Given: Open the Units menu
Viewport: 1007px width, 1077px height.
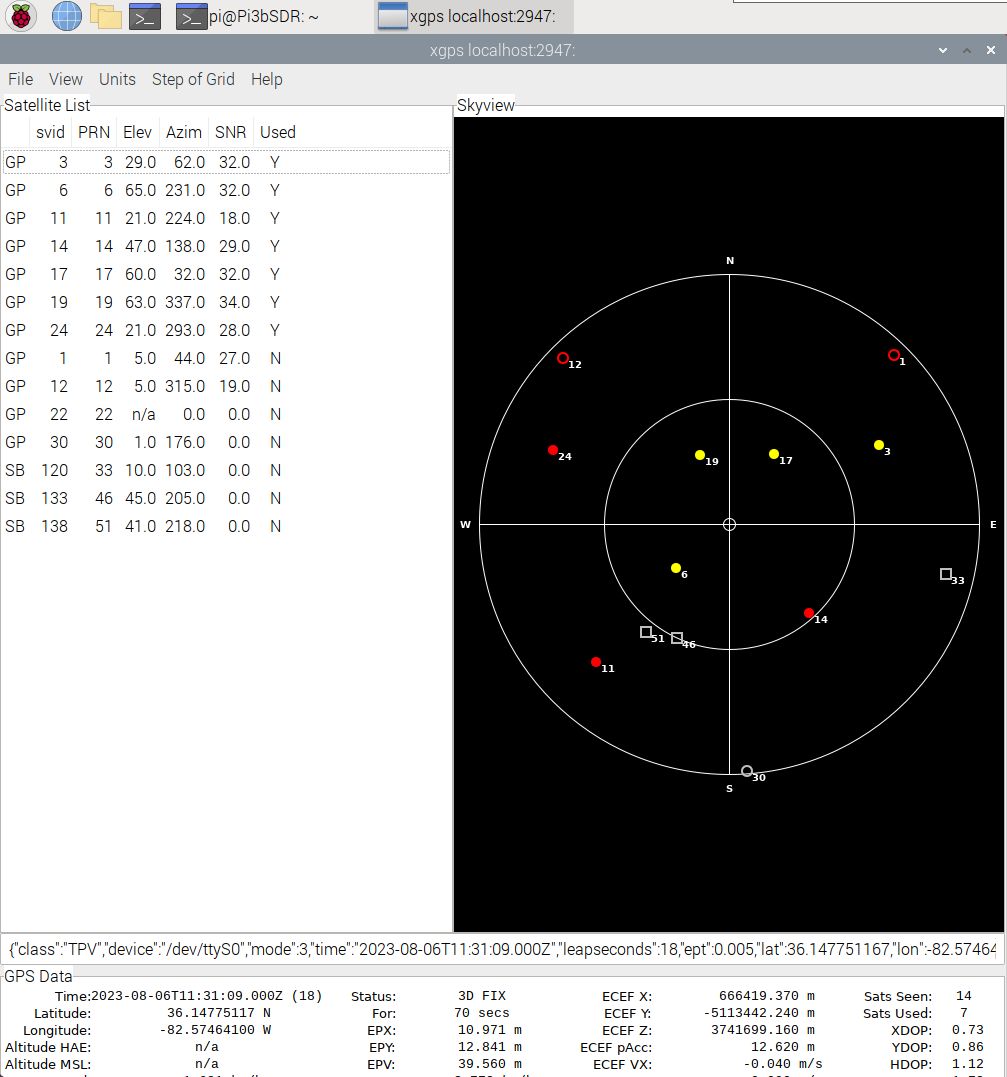Looking at the screenshot, I should (x=117, y=80).
